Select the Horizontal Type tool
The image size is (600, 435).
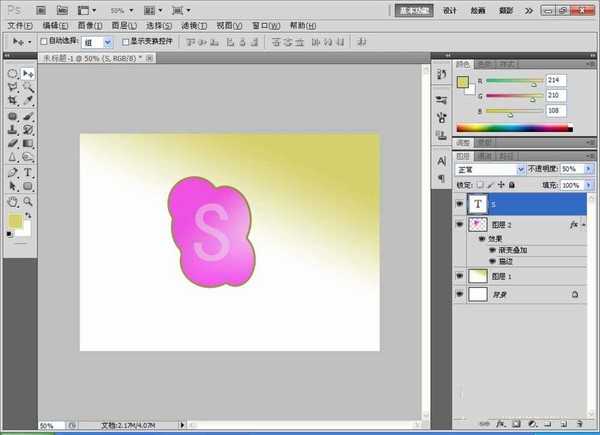pos(28,172)
